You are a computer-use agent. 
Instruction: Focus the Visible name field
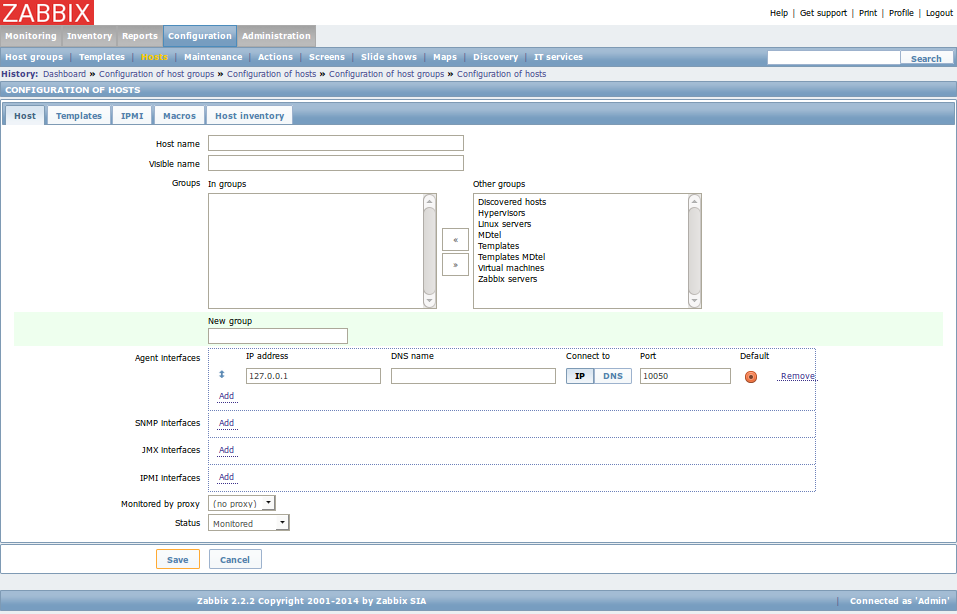click(x=336, y=163)
